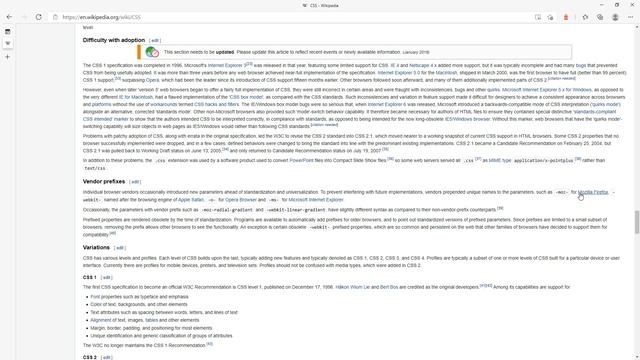640x360 pixels.
Task: Edit the CSS 2 subsection
Action: point(106,358)
